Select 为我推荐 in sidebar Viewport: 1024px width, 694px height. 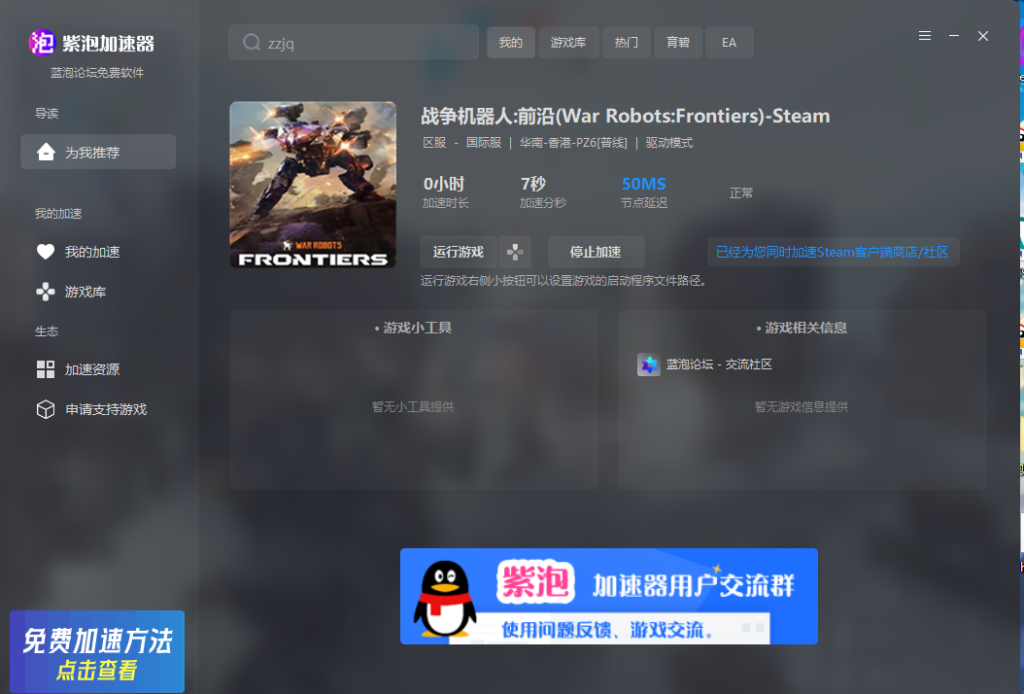point(98,152)
